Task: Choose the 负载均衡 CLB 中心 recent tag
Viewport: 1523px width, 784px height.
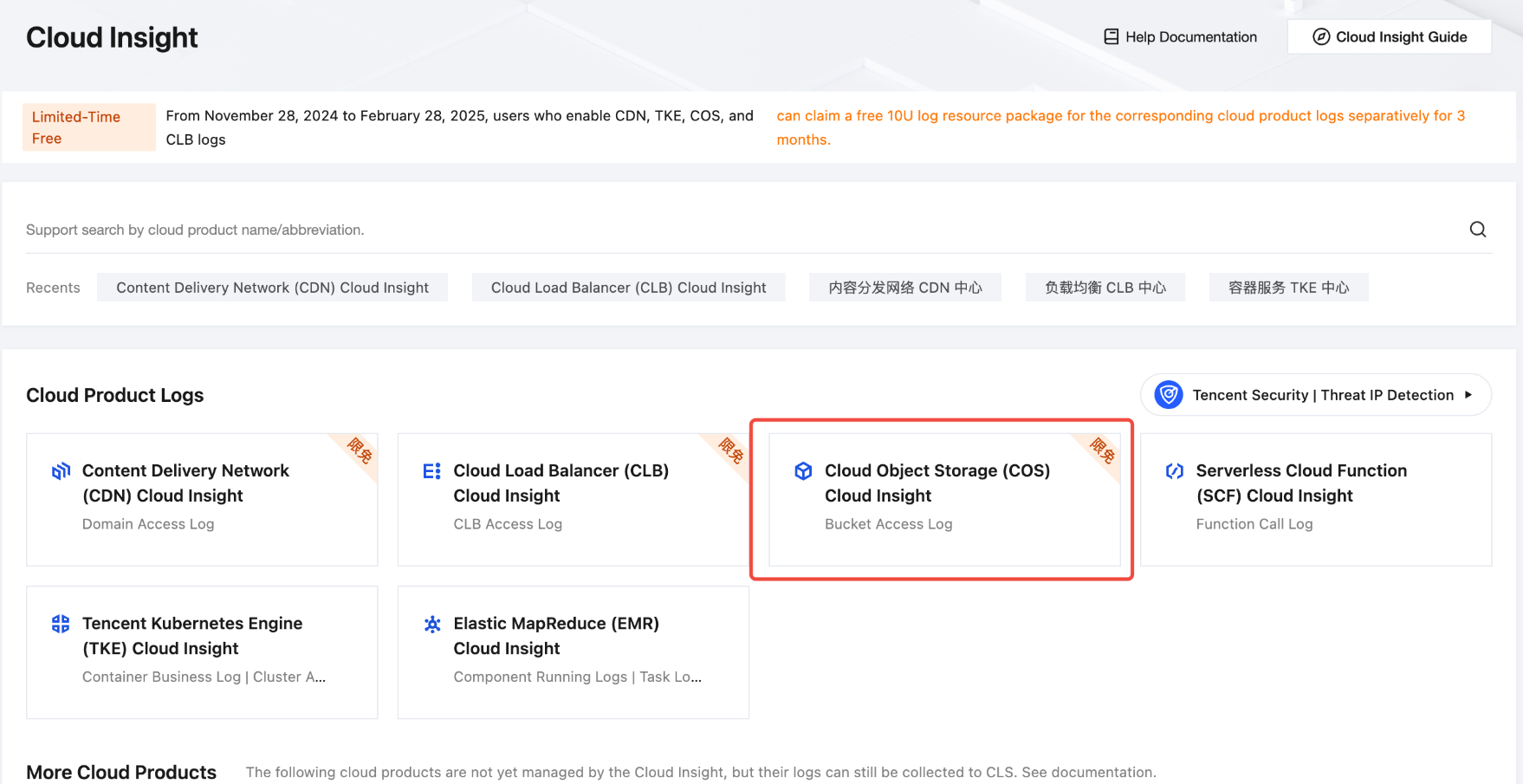Action: click(1105, 288)
